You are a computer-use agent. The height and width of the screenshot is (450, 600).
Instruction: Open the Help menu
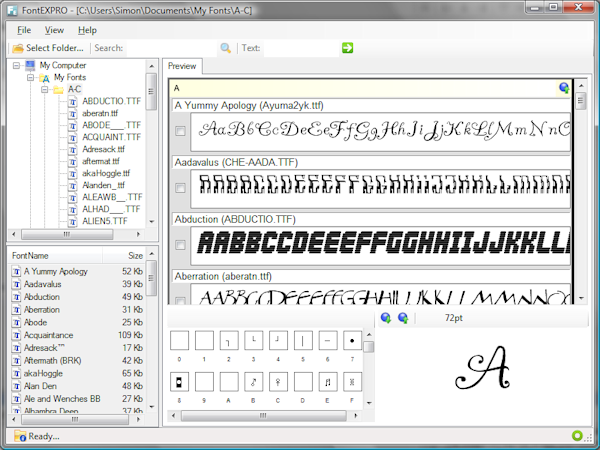87,30
